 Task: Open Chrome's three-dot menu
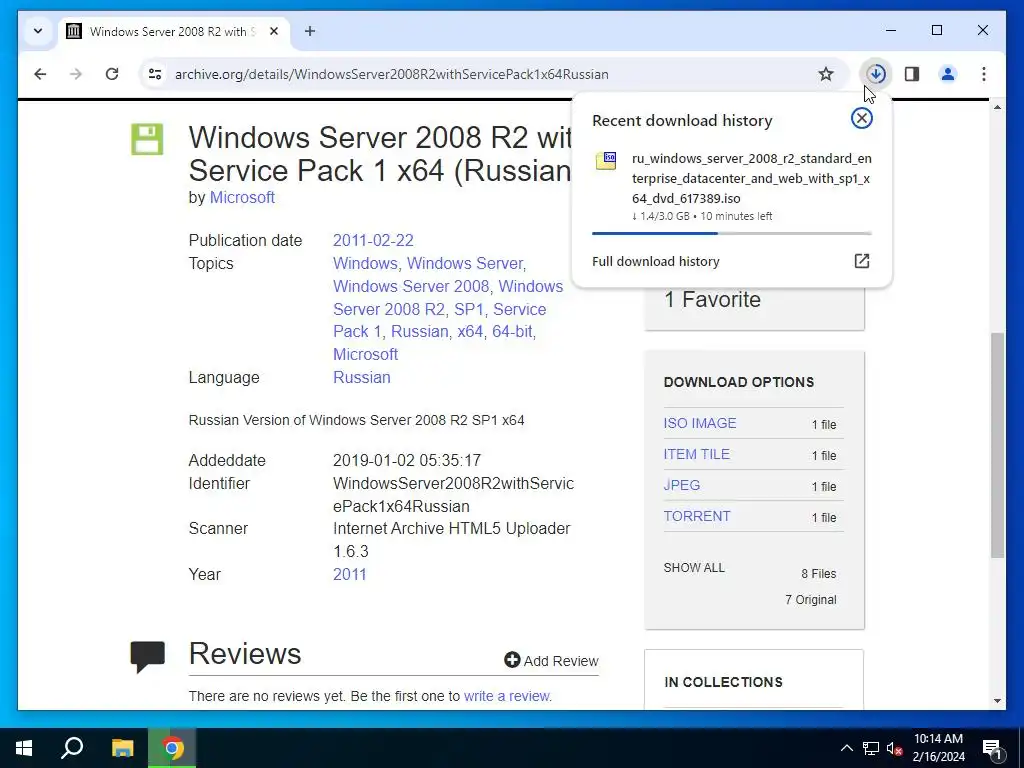coord(984,74)
